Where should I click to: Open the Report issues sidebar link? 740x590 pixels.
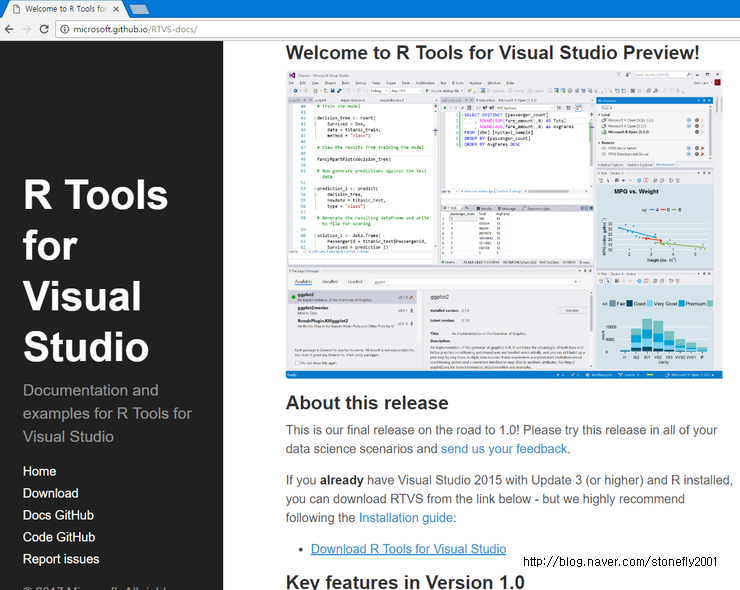click(61, 559)
